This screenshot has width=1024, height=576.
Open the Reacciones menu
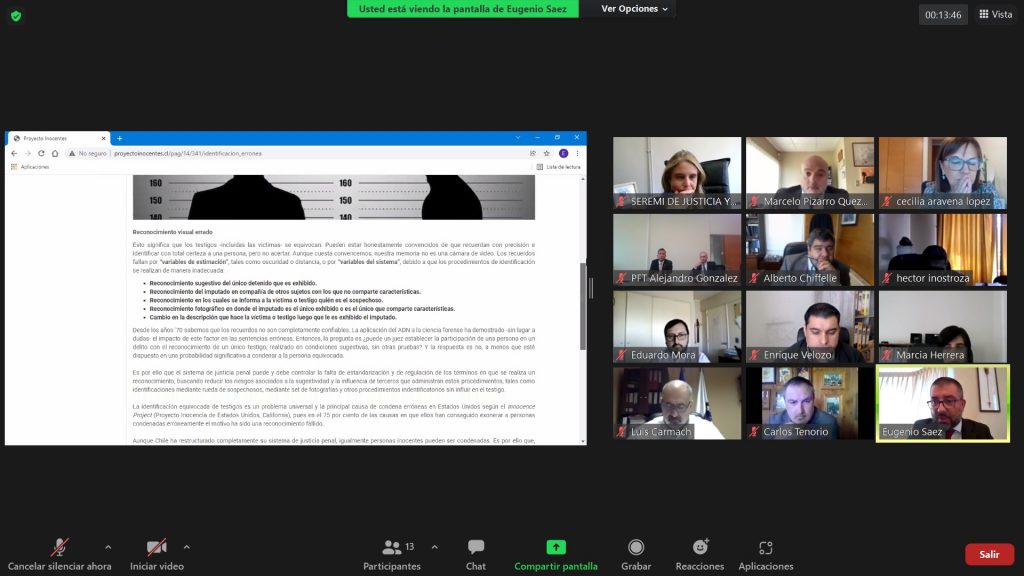[x=700, y=554]
